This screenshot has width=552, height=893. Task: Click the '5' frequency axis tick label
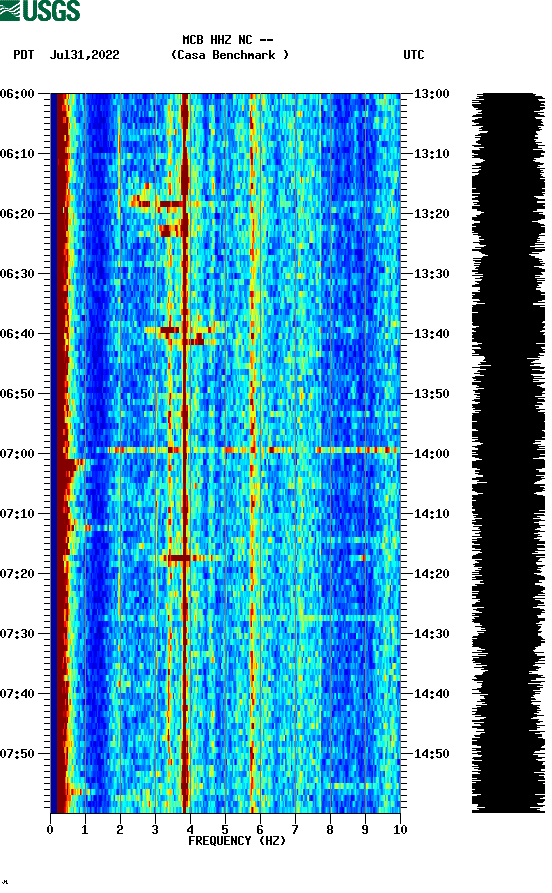tap(225, 830)
